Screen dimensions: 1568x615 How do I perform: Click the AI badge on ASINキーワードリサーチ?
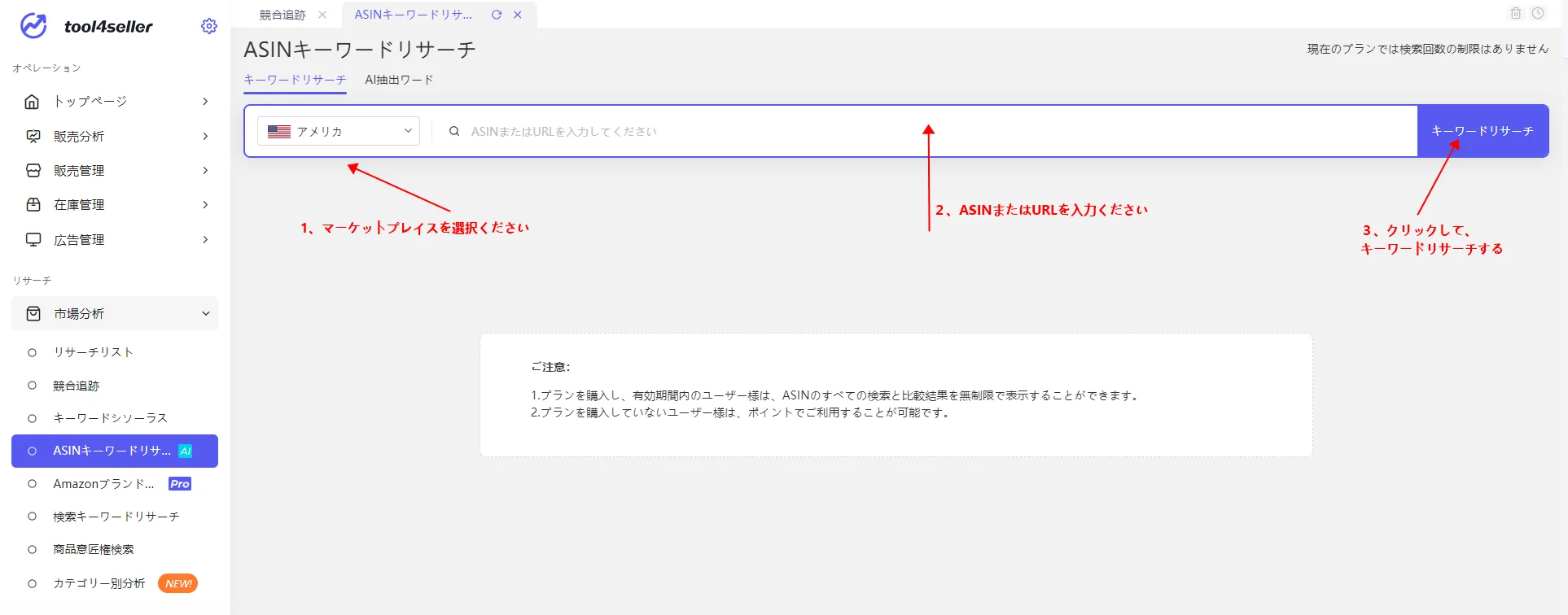[x=186, y=451]
